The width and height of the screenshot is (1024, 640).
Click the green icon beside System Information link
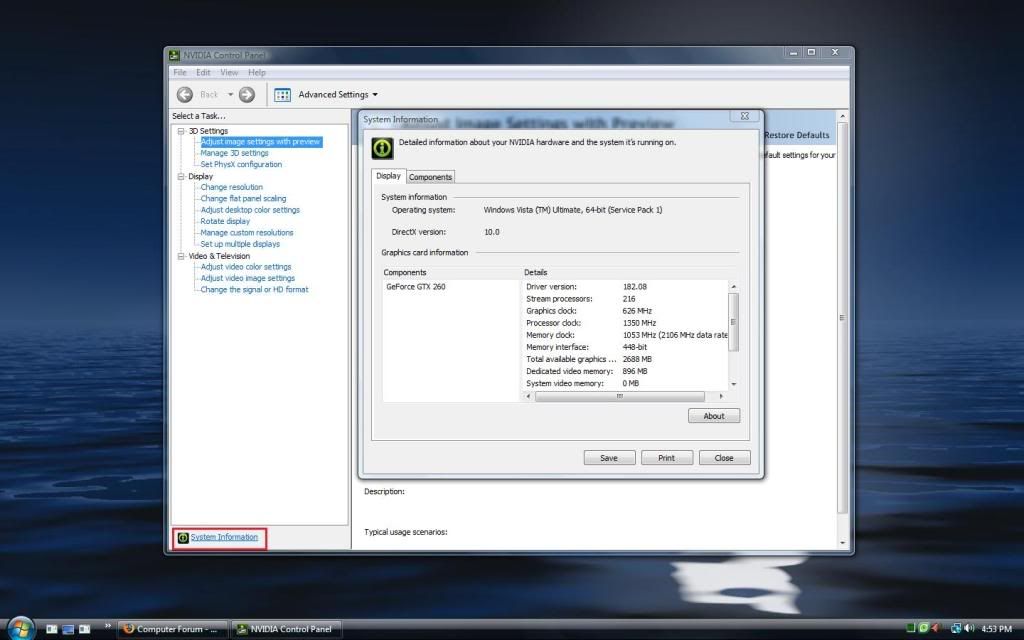click(x=183, y=538)
